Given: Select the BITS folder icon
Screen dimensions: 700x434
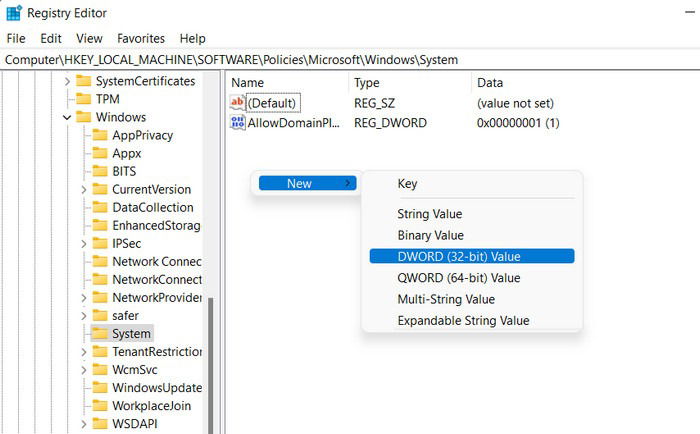Looking at the screenshot, I should point(100,171).
